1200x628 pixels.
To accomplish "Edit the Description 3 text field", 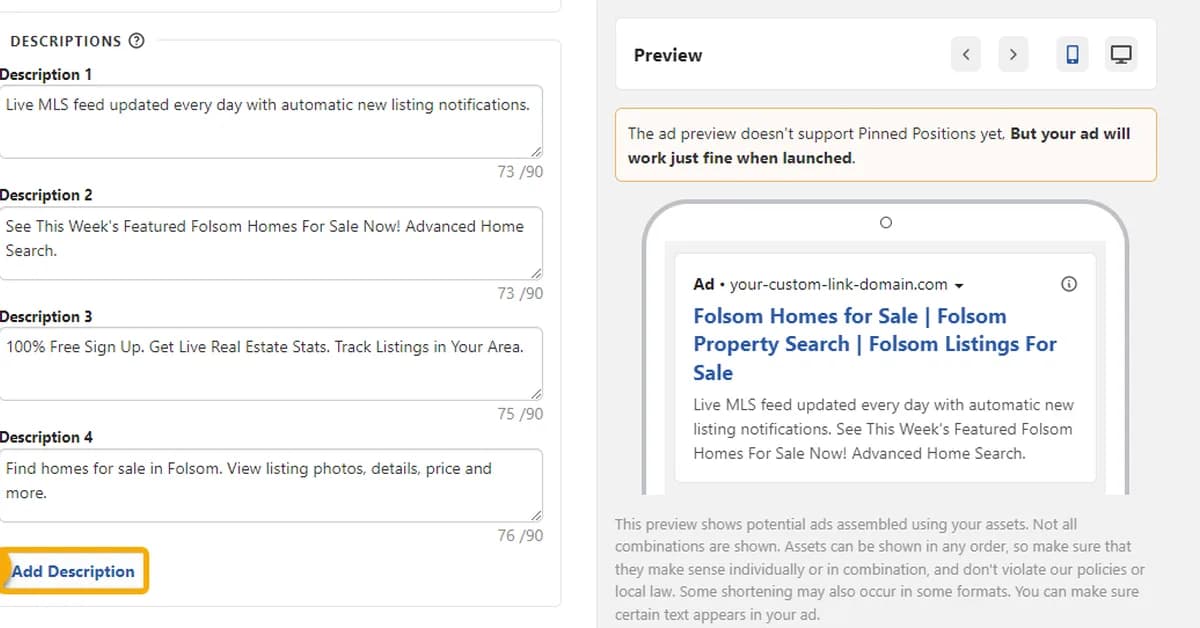I will (x=270, y=364).
